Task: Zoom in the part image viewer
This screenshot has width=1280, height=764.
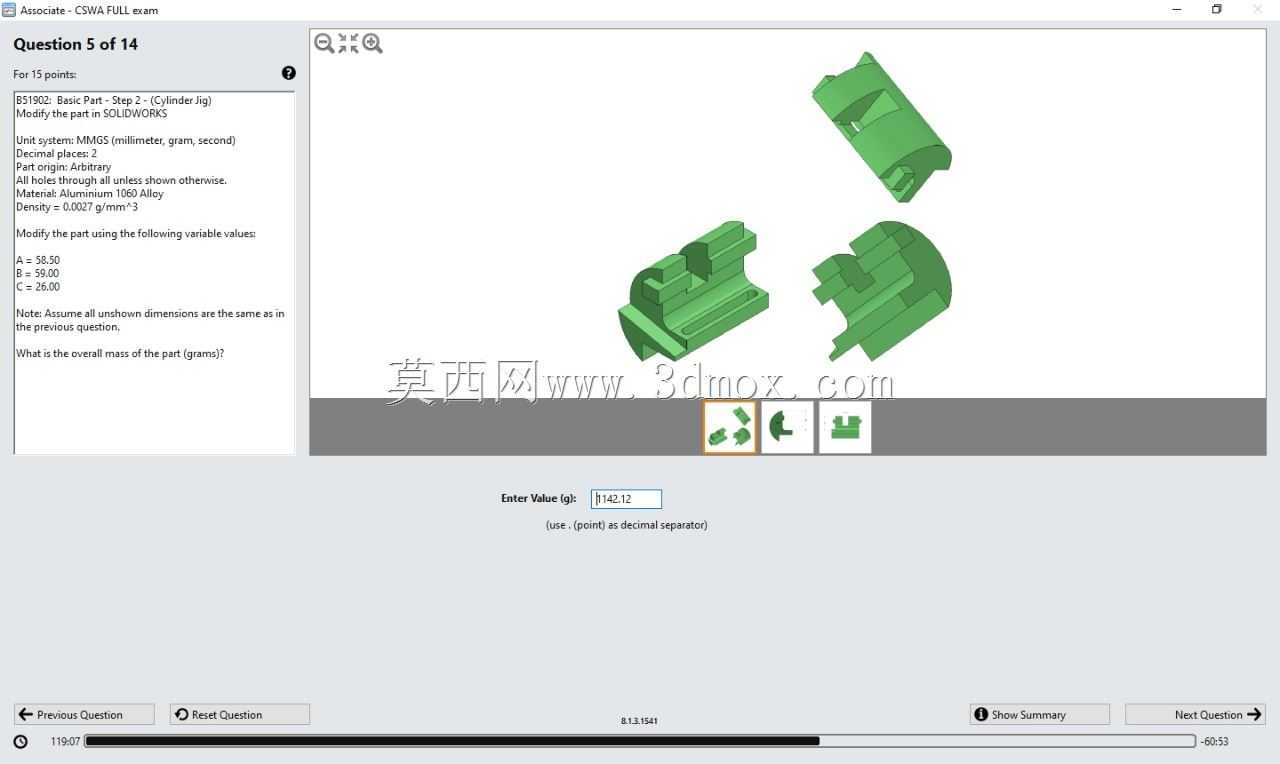Action: click(373, 43)
